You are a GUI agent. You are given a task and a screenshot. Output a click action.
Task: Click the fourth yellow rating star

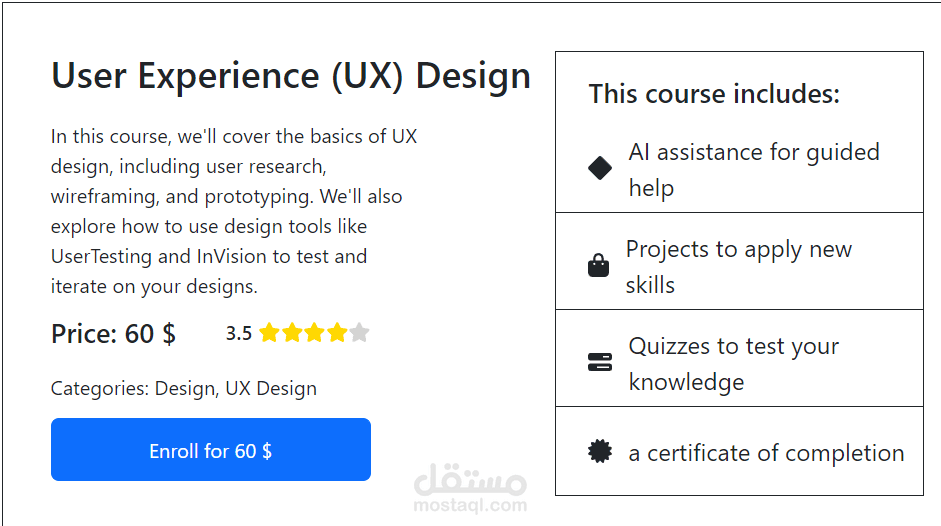coord(337,333)
